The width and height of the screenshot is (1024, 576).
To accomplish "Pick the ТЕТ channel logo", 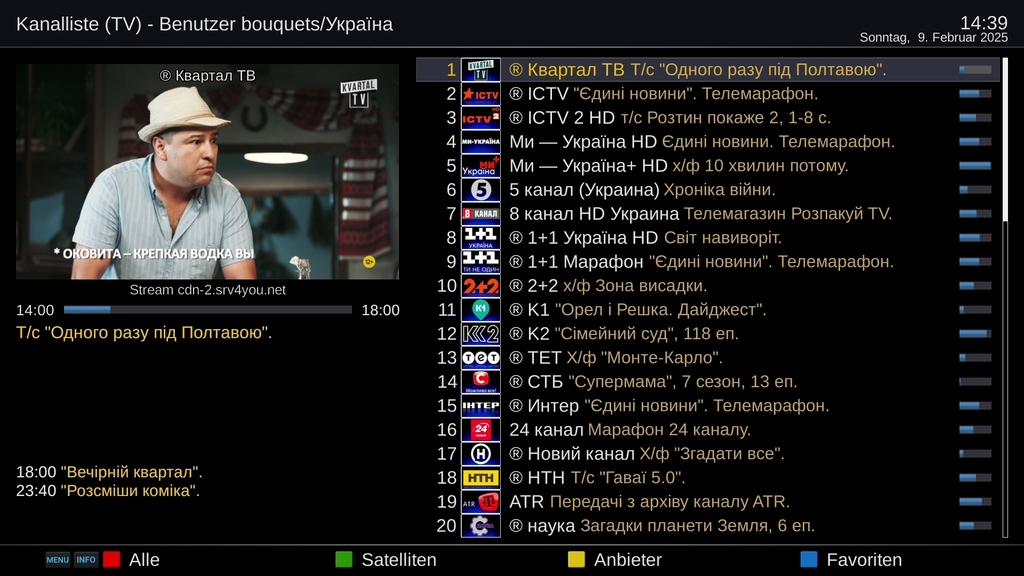I will coord(481,358).
